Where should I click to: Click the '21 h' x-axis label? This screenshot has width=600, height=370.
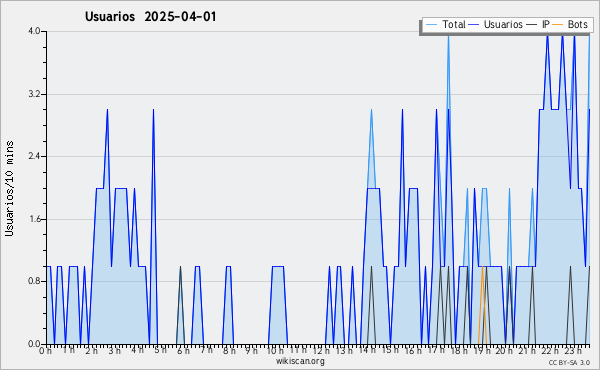528,350
